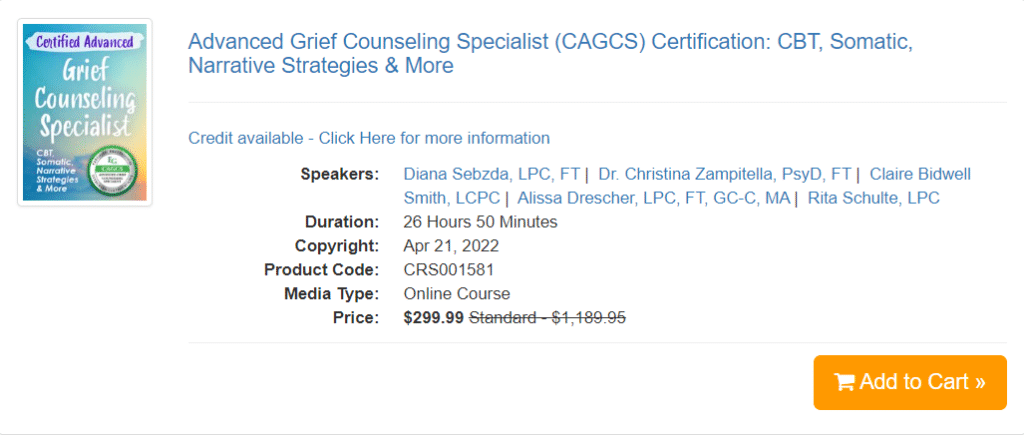The width and height of the screenshot is (1024, 435).
Task: Click the "Certified Advanced" banner on the cover
Action: point(85,41)
